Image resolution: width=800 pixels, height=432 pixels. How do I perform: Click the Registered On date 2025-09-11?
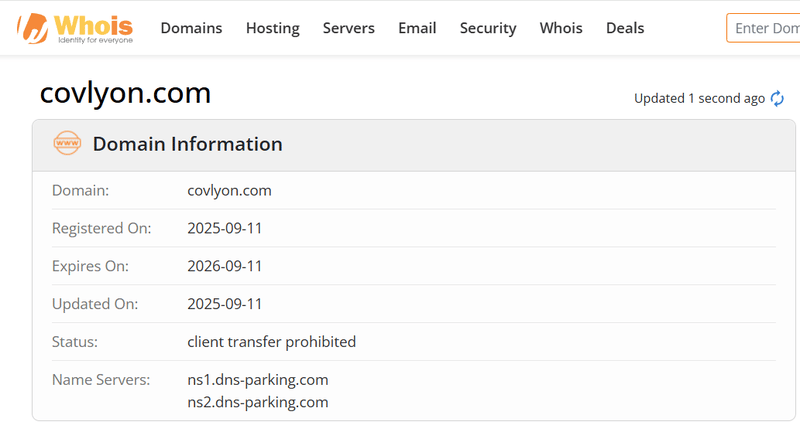[224, 228]
